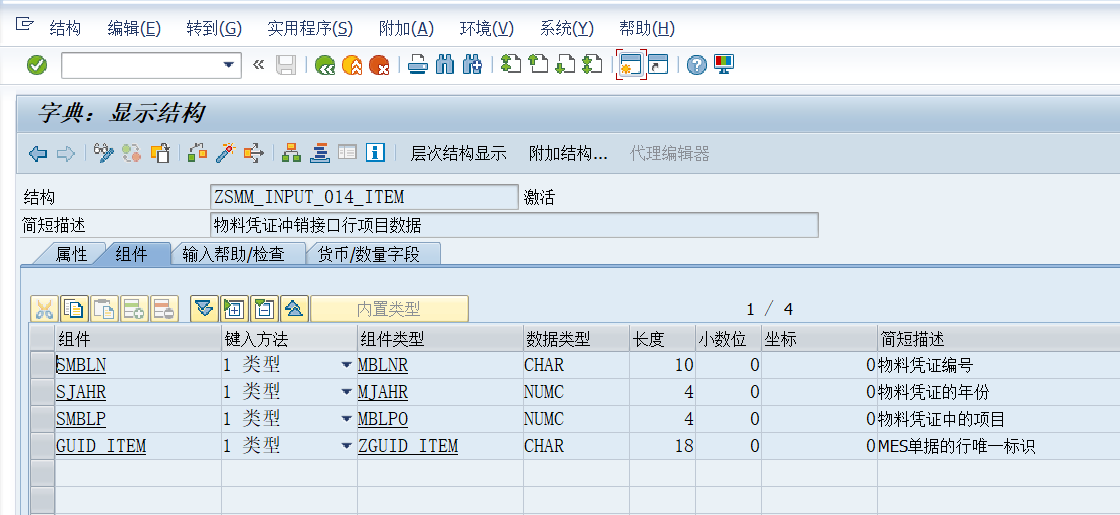Click the forward arrow in application toolbar

pos(65,153)
